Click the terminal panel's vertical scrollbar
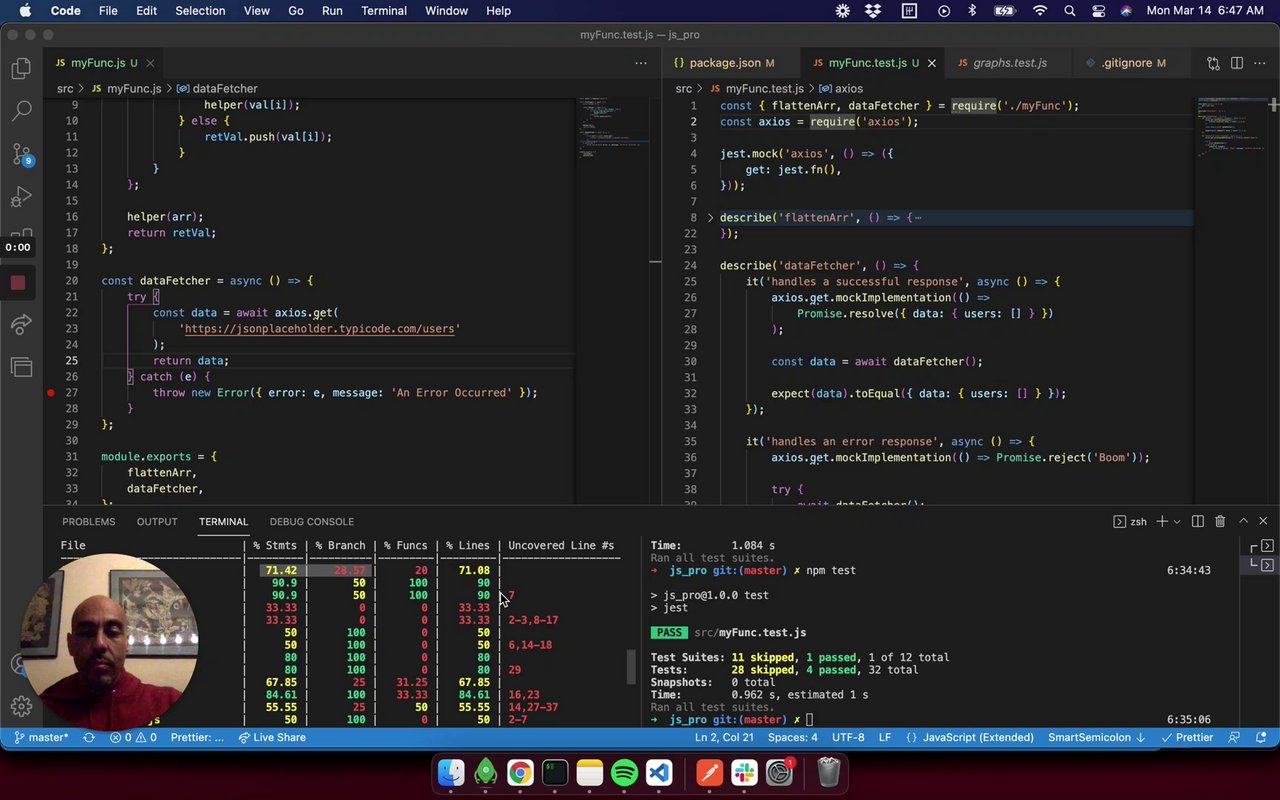The image size is (1280, 800). pyautogui.click(x=630, y=667)
